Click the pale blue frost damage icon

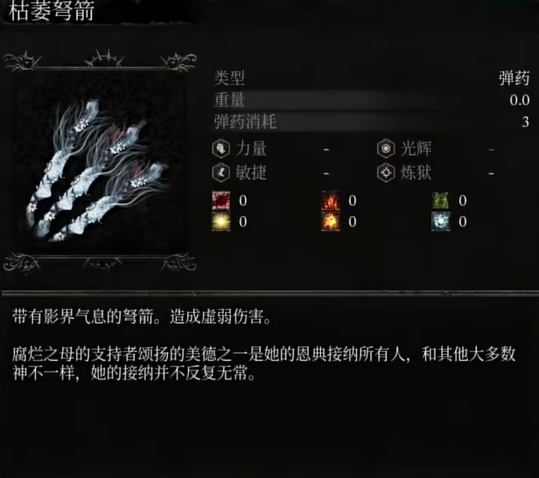pos(441,222)
